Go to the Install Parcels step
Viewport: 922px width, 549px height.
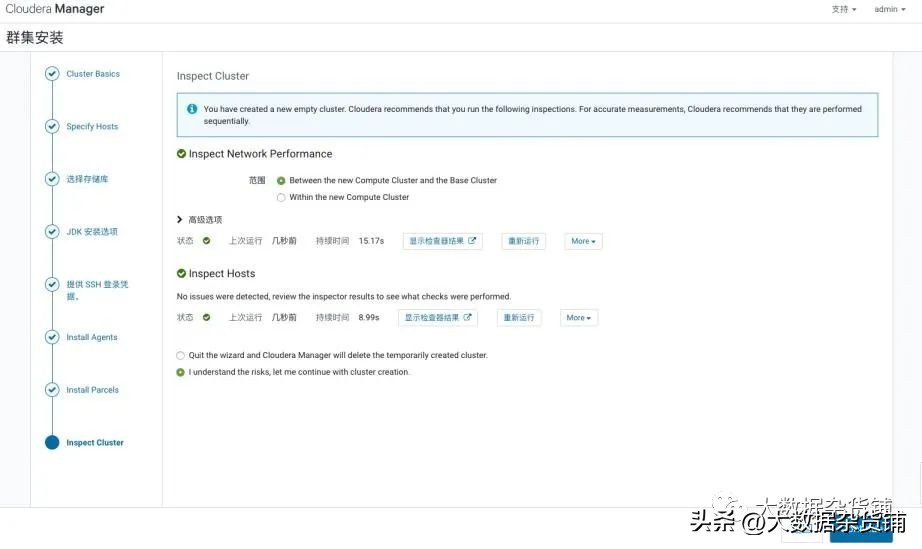(92, 390)
